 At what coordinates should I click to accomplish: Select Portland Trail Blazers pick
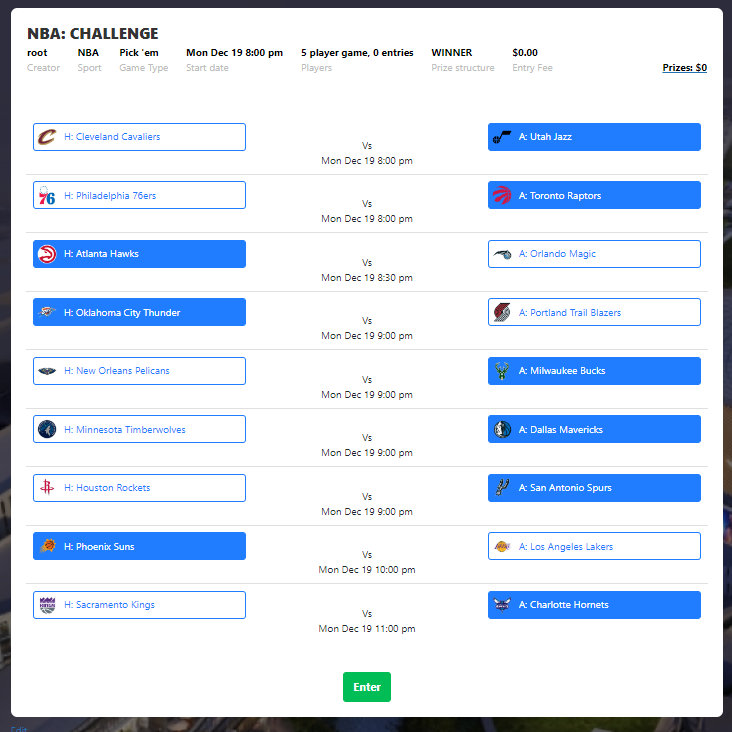coord(594,313)
